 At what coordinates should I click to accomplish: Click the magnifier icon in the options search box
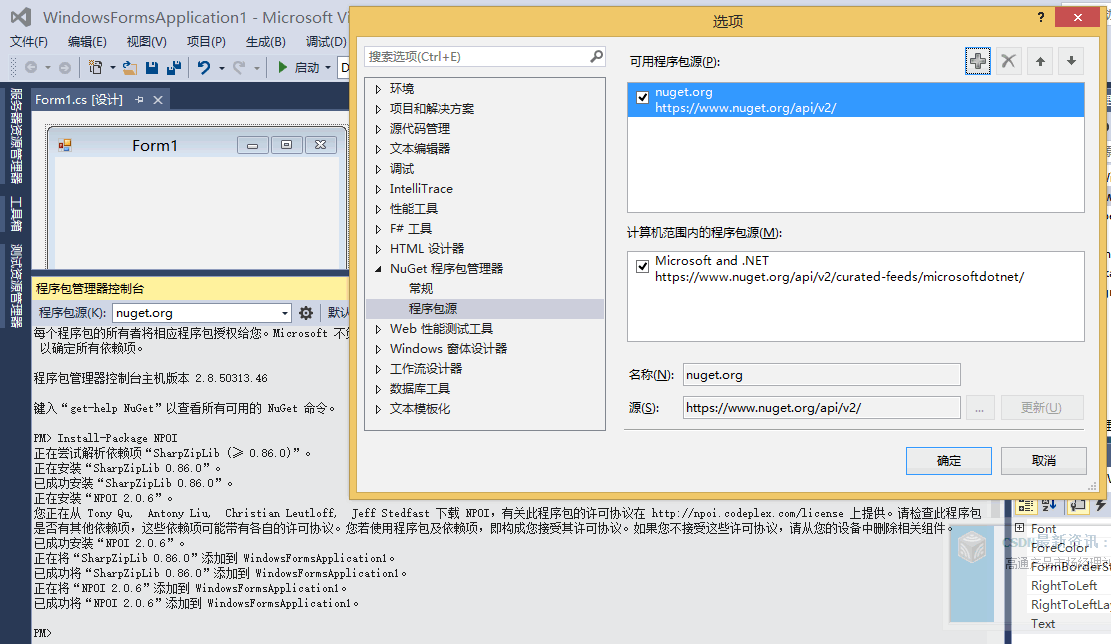tap(597, 56)
